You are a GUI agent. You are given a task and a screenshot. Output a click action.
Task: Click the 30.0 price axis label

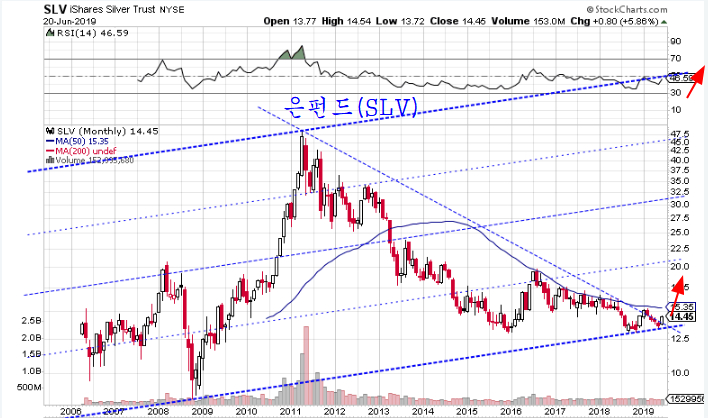click(x=680, y=204)
